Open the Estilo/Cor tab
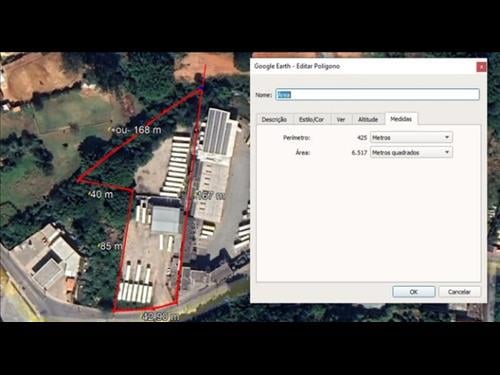 311,119
